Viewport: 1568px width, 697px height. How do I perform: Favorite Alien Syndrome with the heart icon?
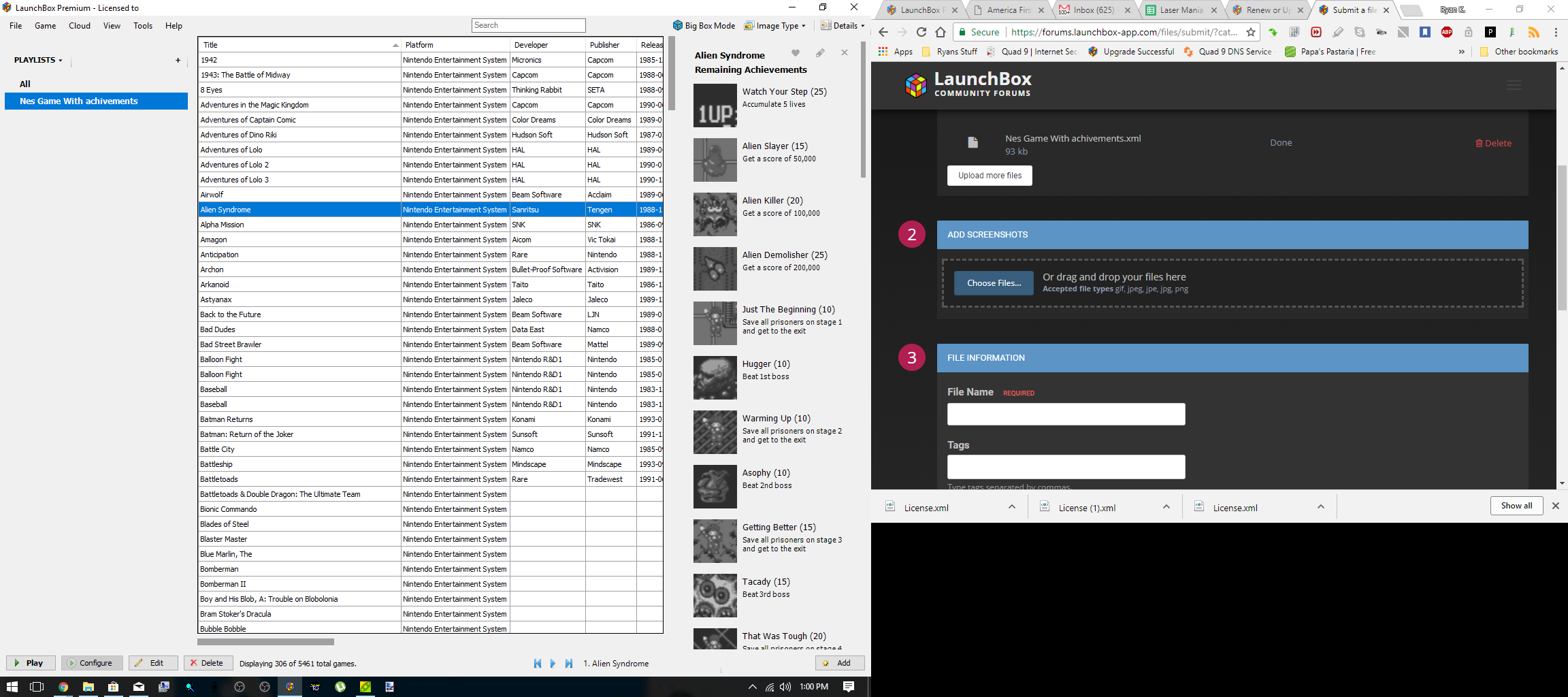point(796,53)
